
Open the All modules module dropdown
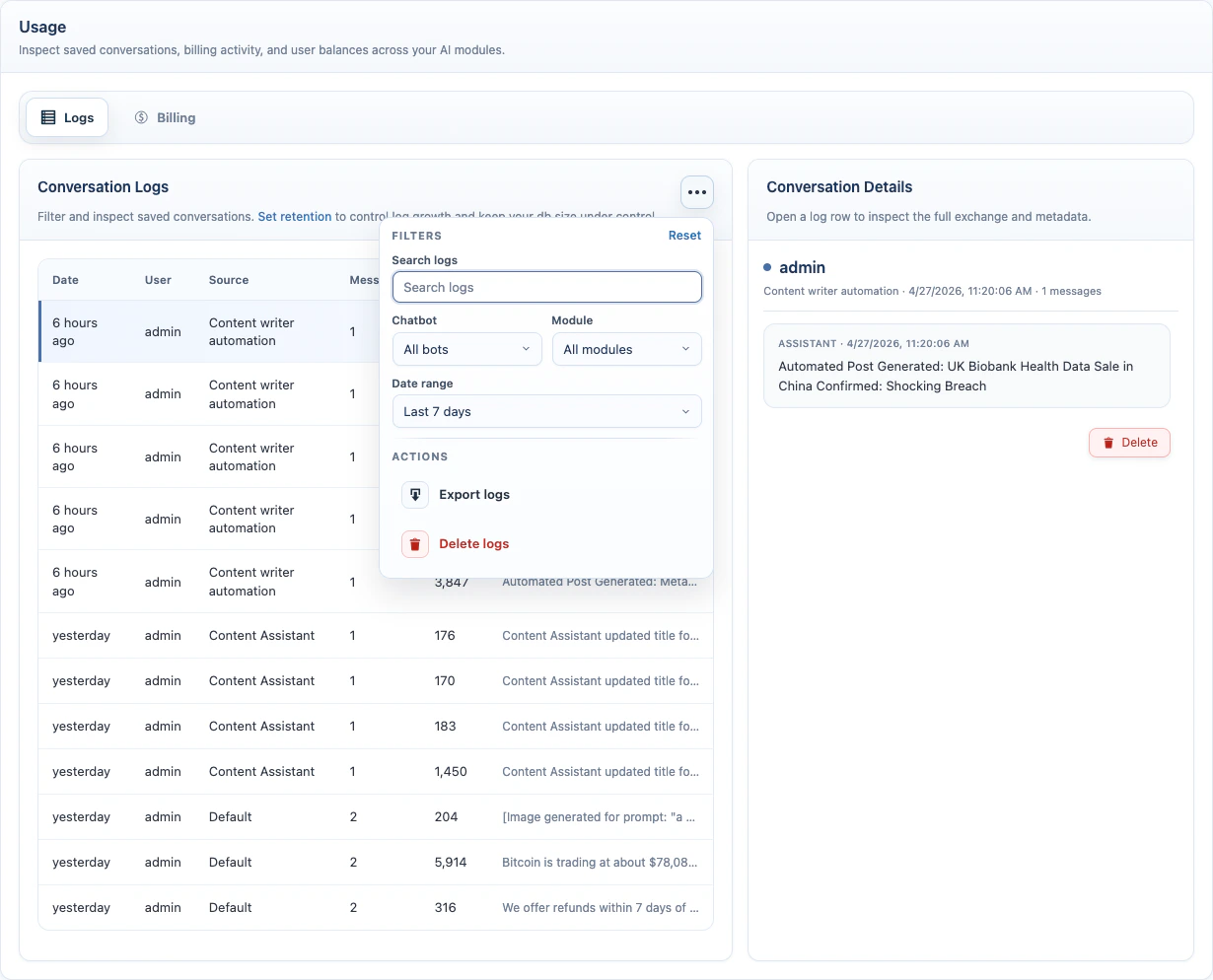pyautogui.click(x=626, y=349)
